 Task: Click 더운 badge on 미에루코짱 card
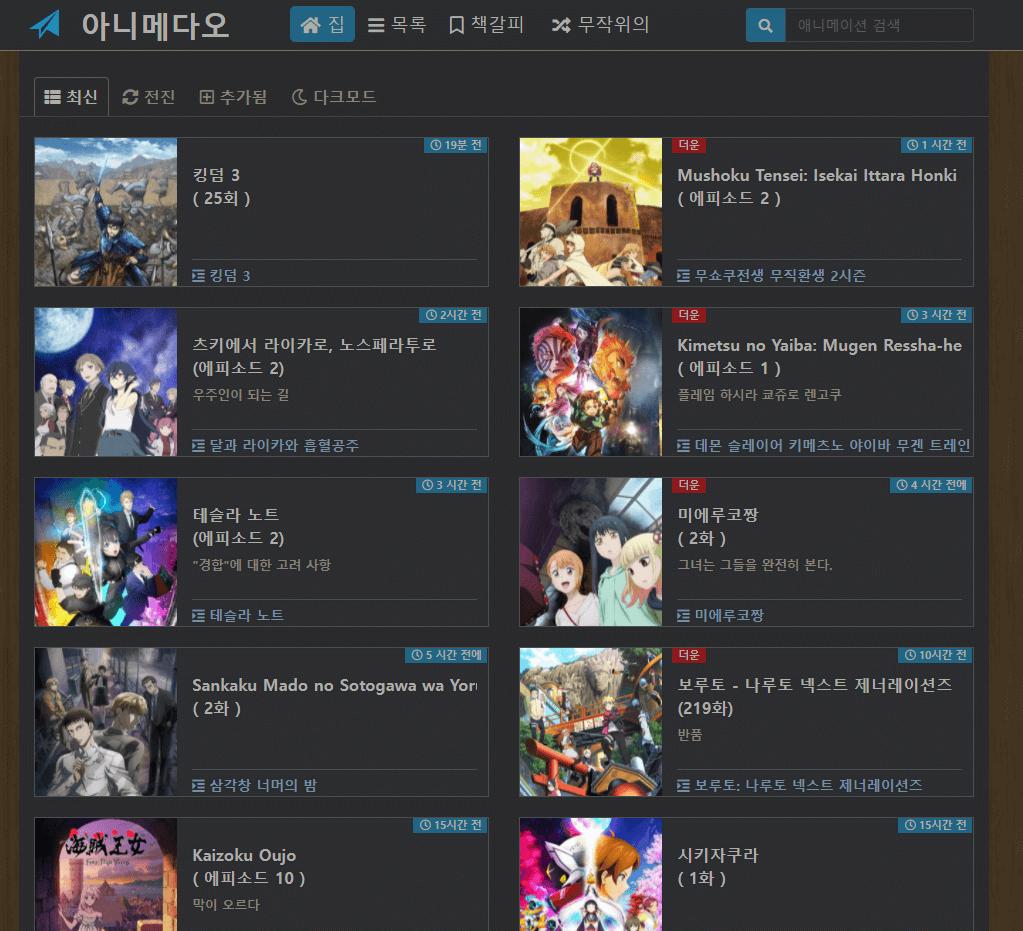point(689,485)
